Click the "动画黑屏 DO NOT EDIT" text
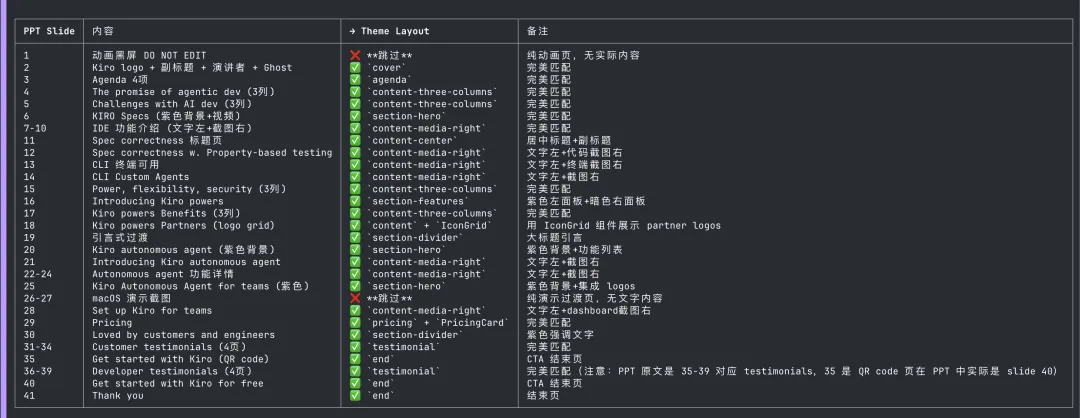The height and width of the screenshot is (418, 1080). pos(152,55)
